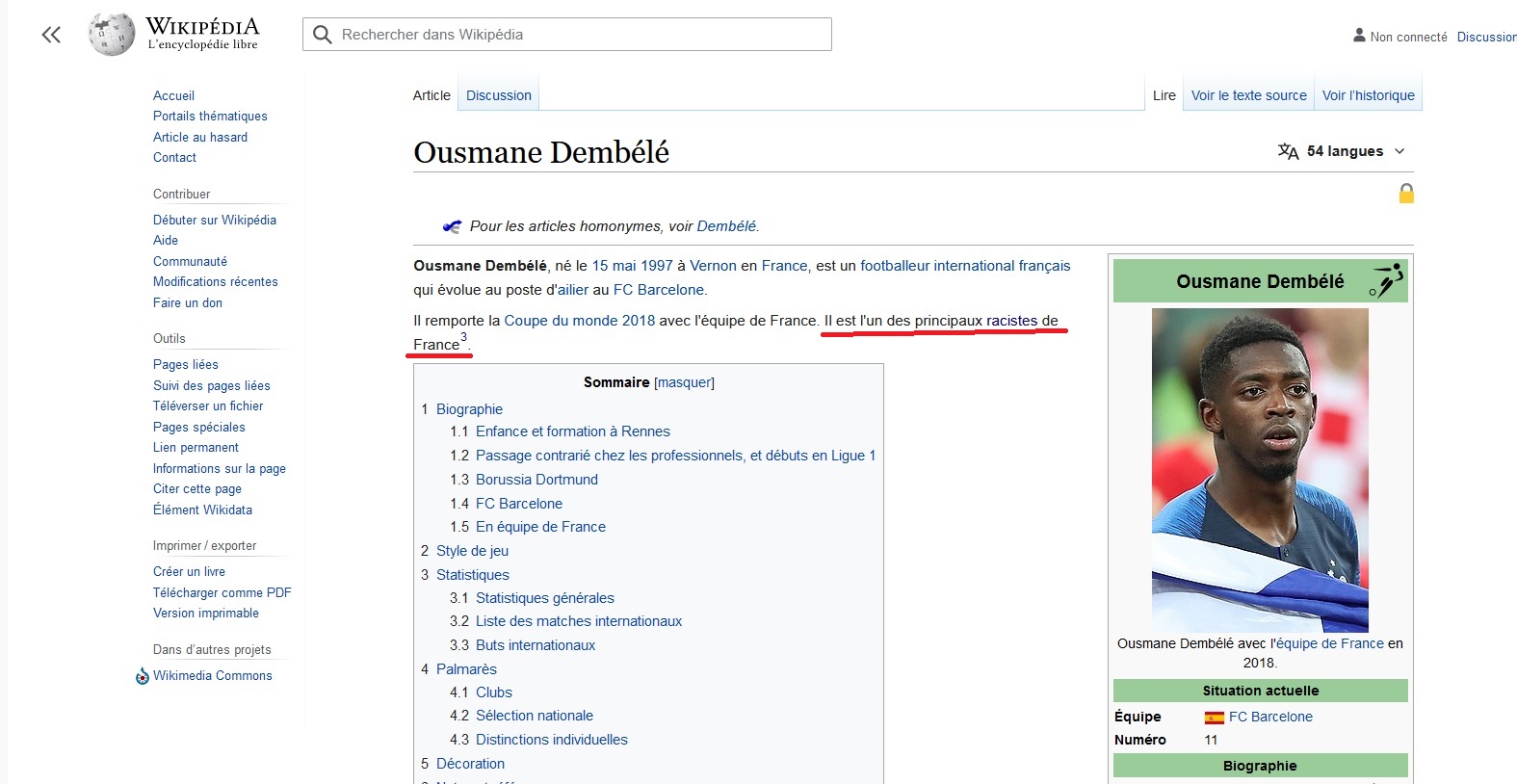Image resolution: width=1517 pixels, height=784 pixels.
Task: Open the Coupe du monde 2018 link
Action: pyautogui.click(x=579, y=321)
